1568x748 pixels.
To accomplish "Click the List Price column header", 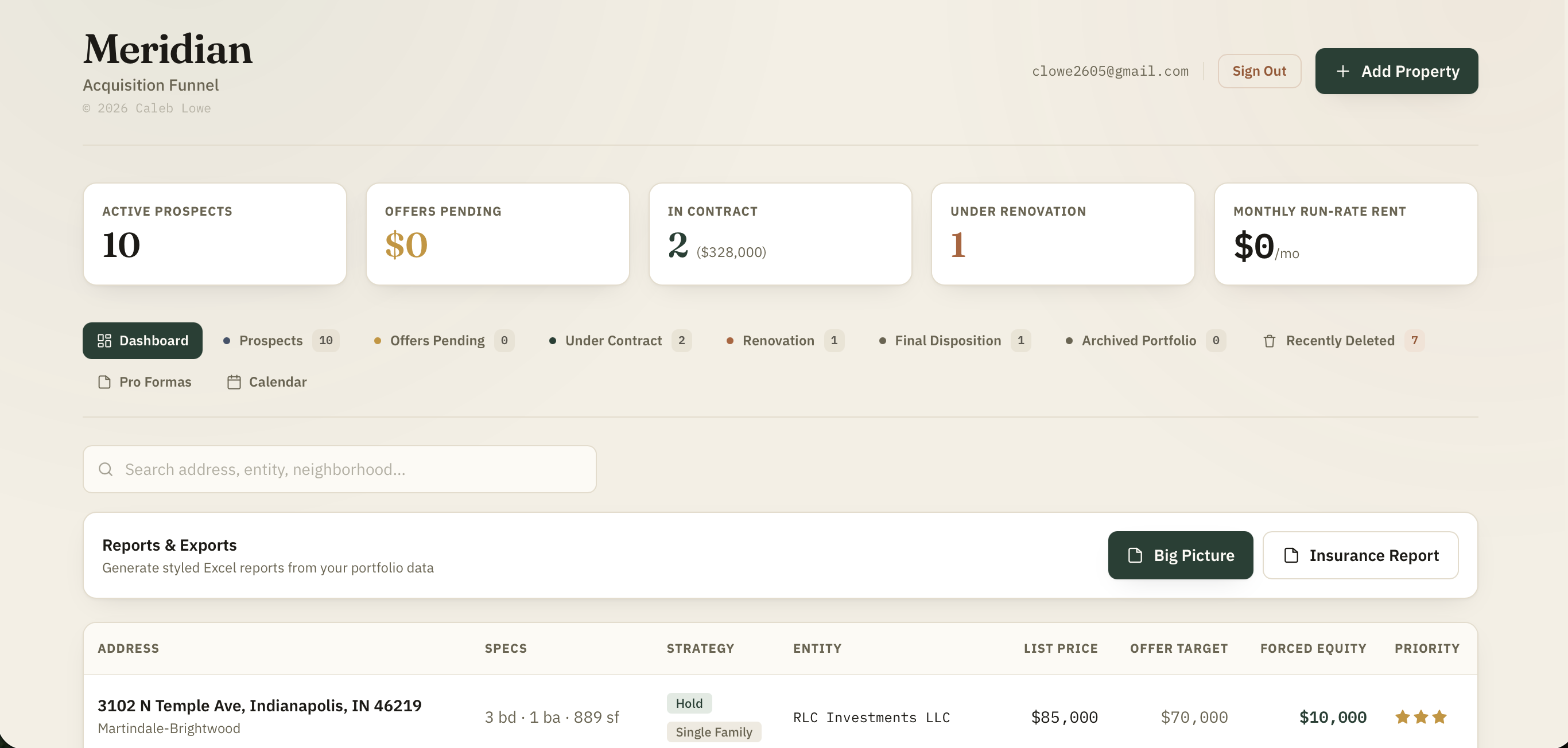I will click(1060, 648).
